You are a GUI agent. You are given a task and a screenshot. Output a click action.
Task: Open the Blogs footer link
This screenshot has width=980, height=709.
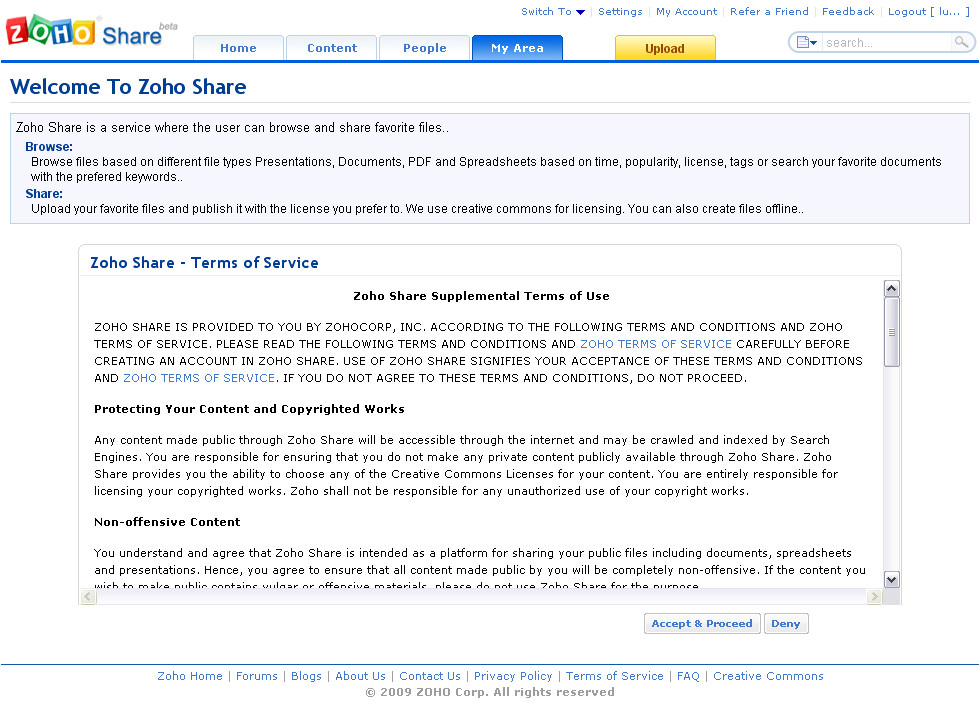point(306,676)
